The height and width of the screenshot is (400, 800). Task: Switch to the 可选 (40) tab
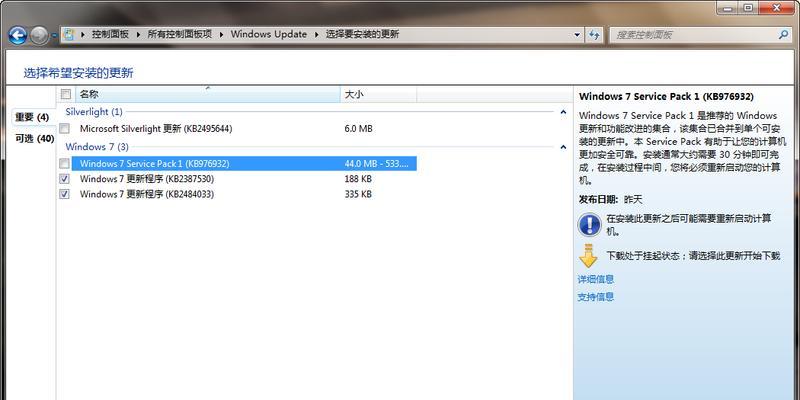click(x=34, y=138)
